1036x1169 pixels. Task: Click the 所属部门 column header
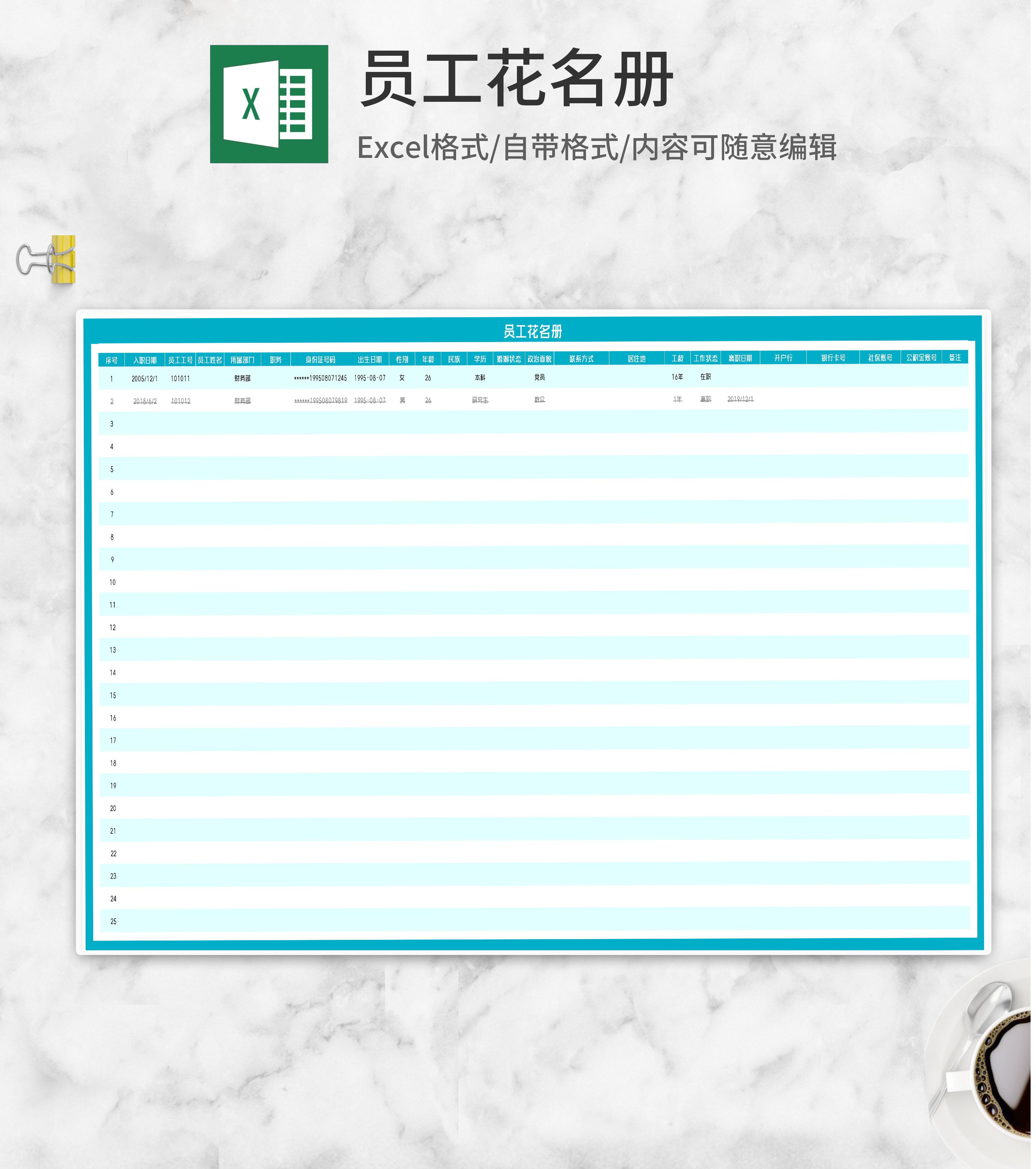pyautogui.click(x=242, y=360)
